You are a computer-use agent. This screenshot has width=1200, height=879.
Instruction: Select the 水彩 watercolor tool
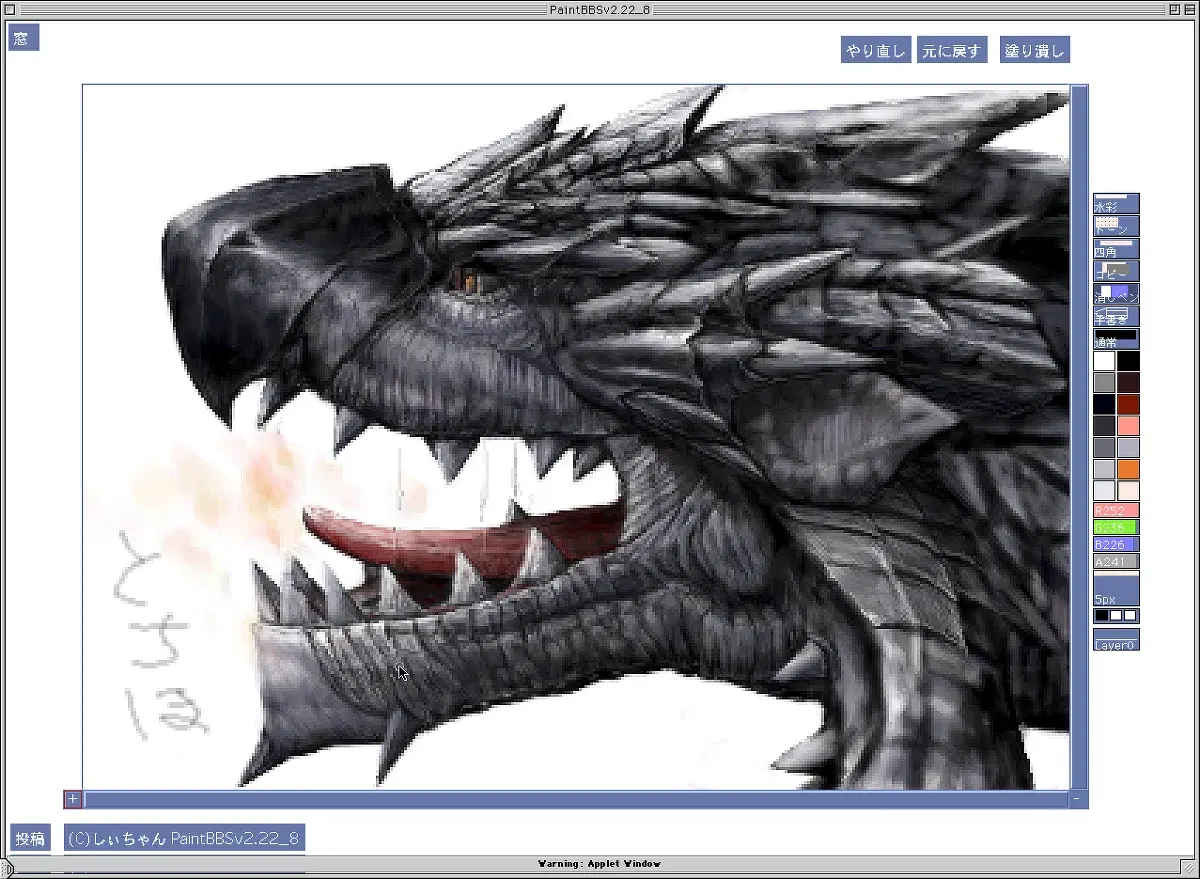click(1116, 203)
